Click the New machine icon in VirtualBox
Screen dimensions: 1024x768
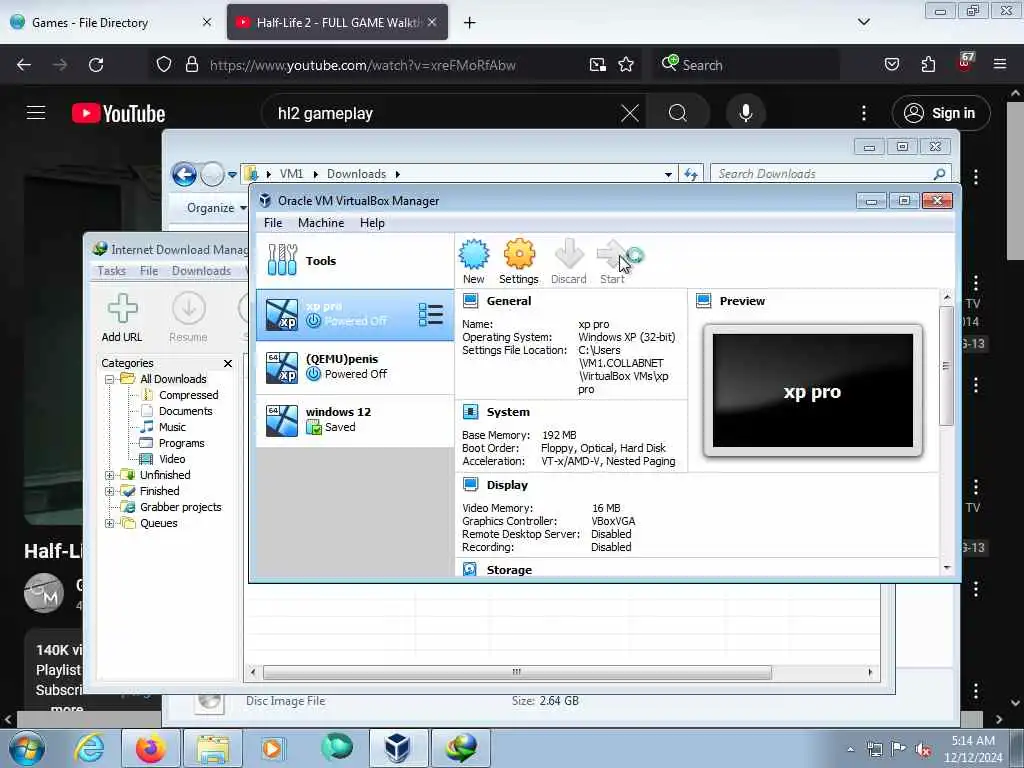pos(473,261)
